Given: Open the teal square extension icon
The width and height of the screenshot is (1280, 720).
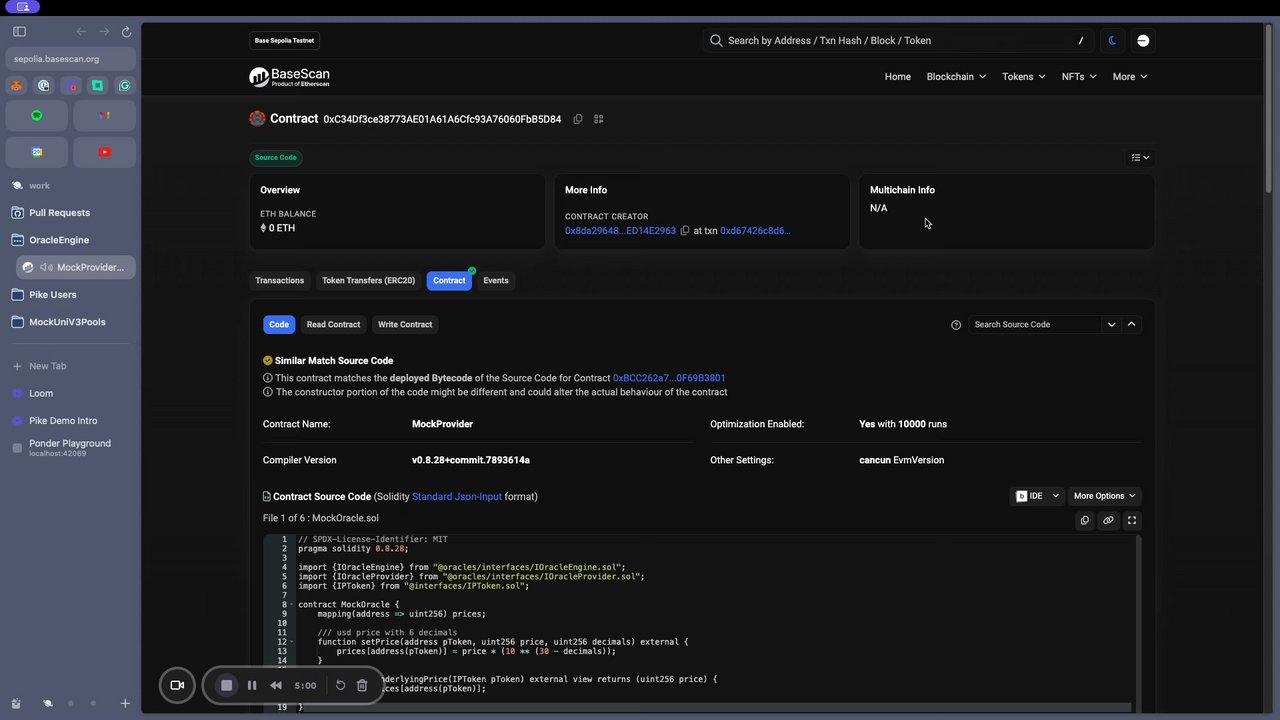Looking at the screenshot, I should point(97,86).
